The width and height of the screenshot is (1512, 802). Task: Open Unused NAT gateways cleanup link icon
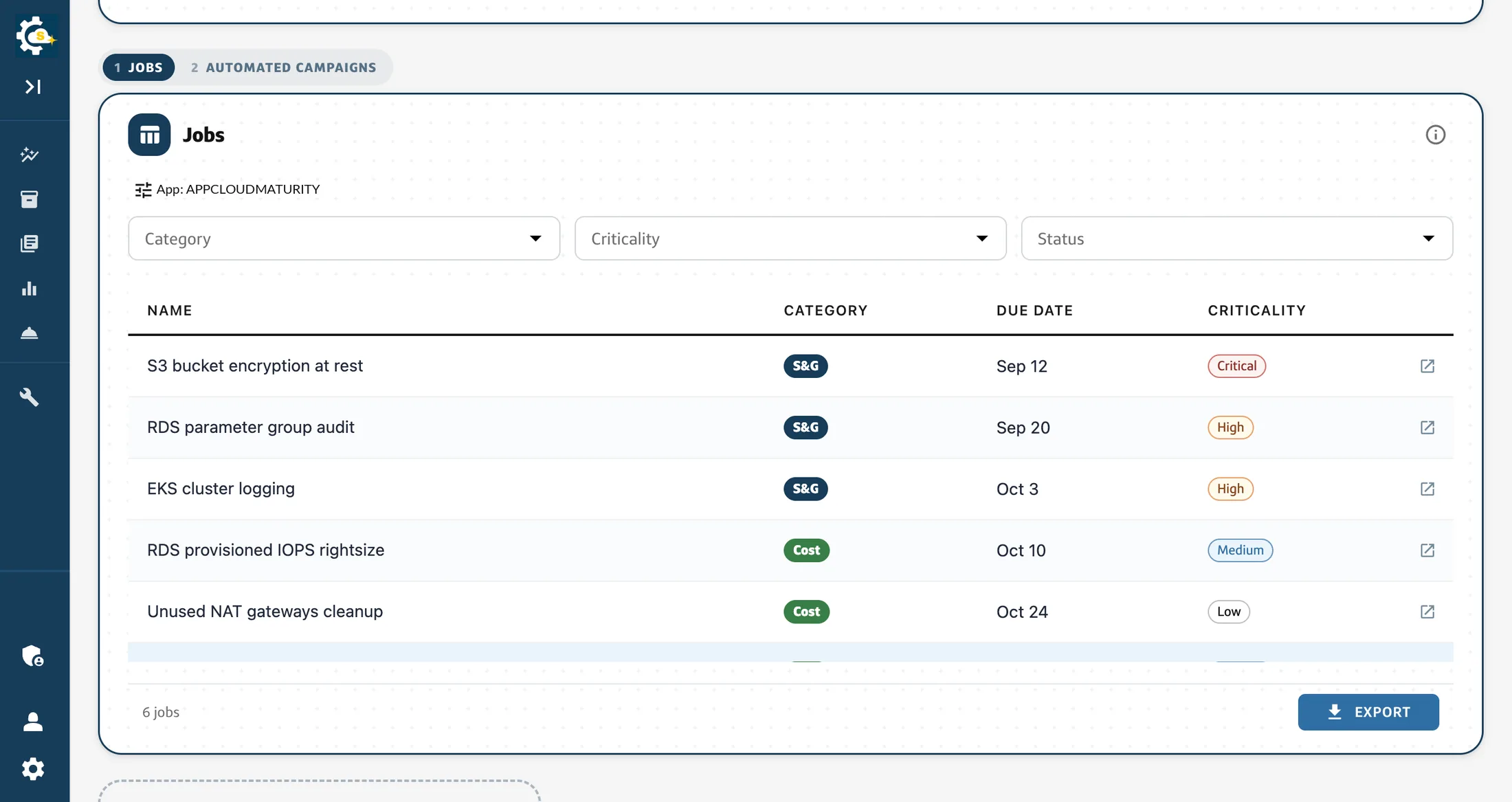1427,612
